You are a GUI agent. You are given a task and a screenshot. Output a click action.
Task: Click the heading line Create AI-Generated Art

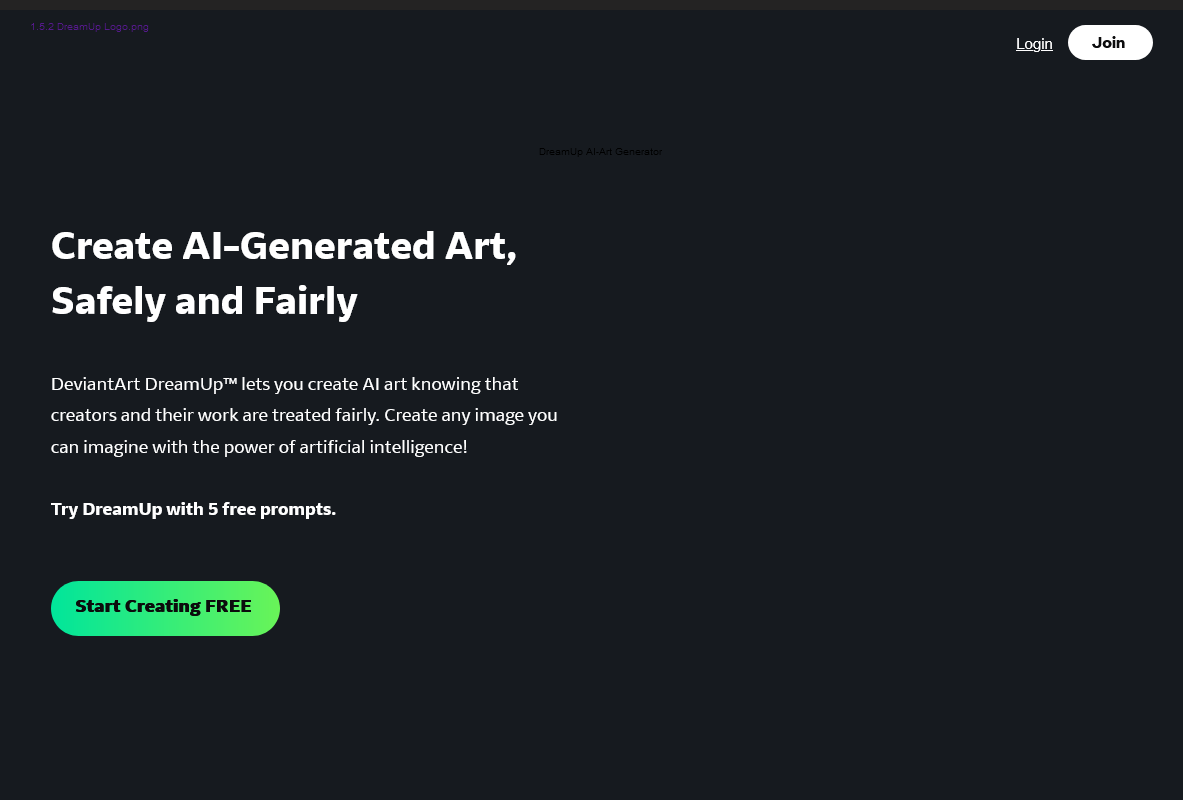tap(283, 246)
